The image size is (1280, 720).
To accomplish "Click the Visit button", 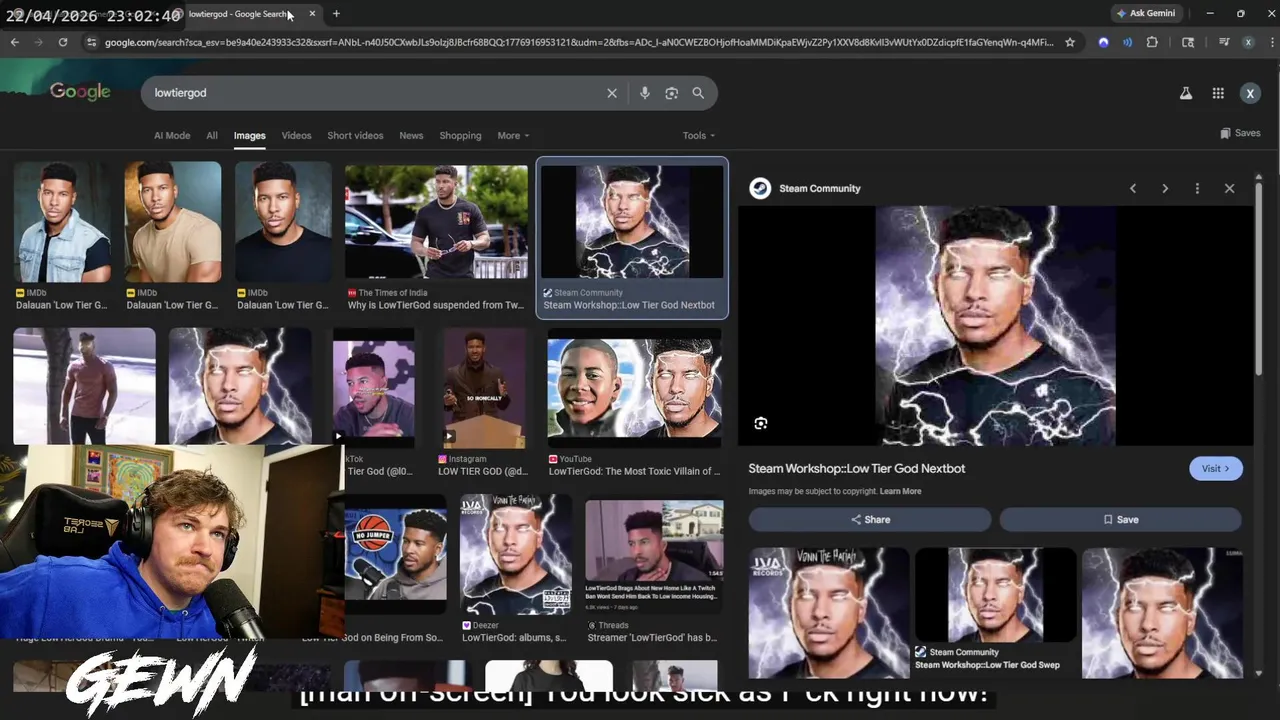I will pos(1216,468).
